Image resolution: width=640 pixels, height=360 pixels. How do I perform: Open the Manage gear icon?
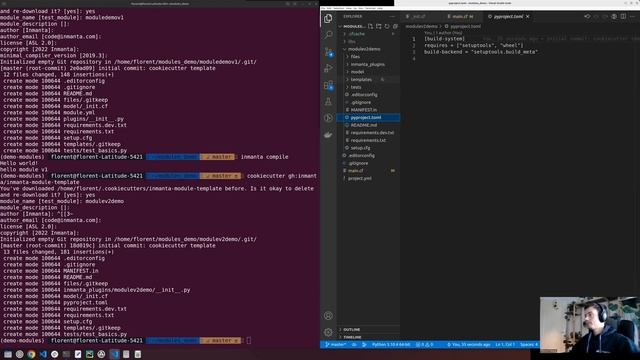[328, 332]
